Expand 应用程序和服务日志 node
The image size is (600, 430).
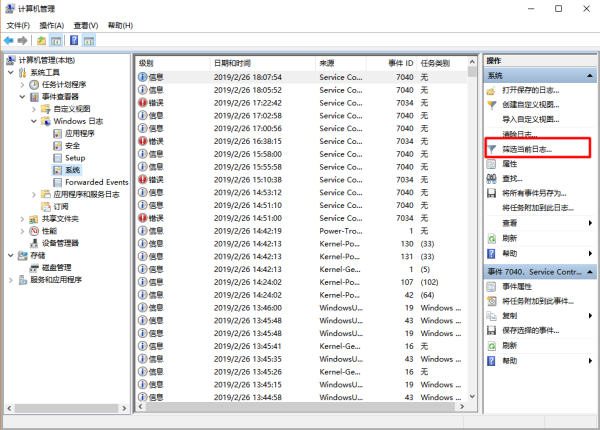coord(34,195)
